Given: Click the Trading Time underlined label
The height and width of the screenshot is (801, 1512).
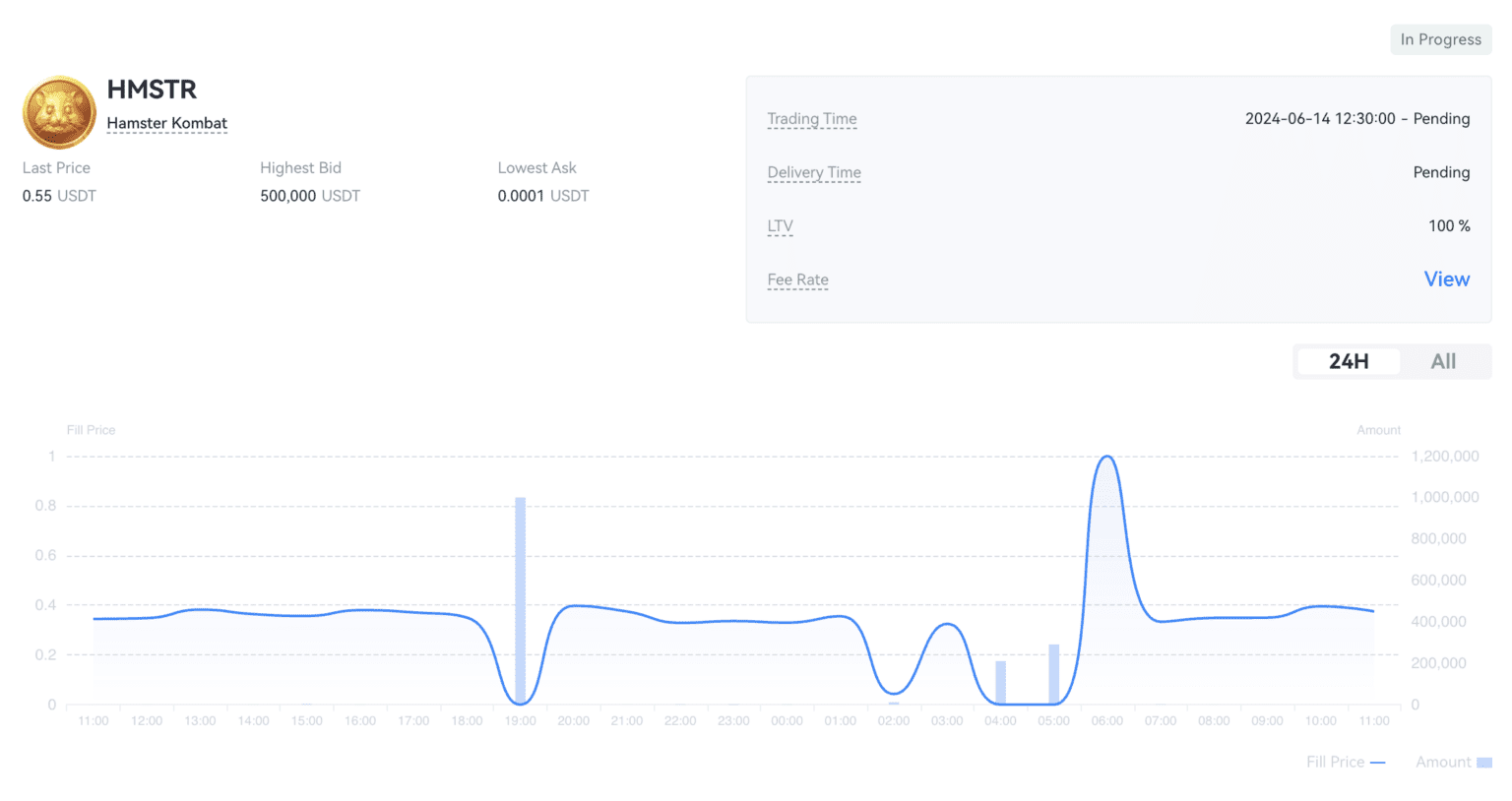Looking at the screenshot, I should coord(811,119).
